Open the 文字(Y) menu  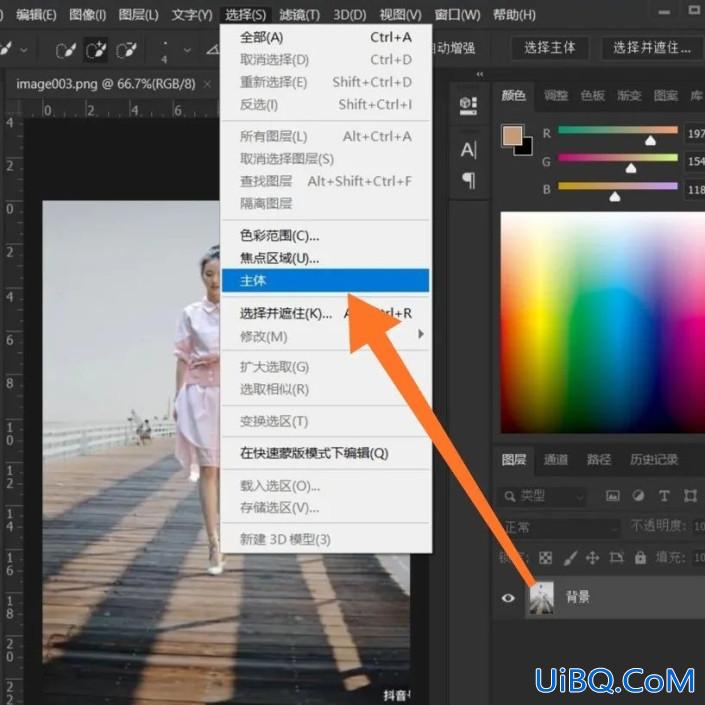(192, 15)
